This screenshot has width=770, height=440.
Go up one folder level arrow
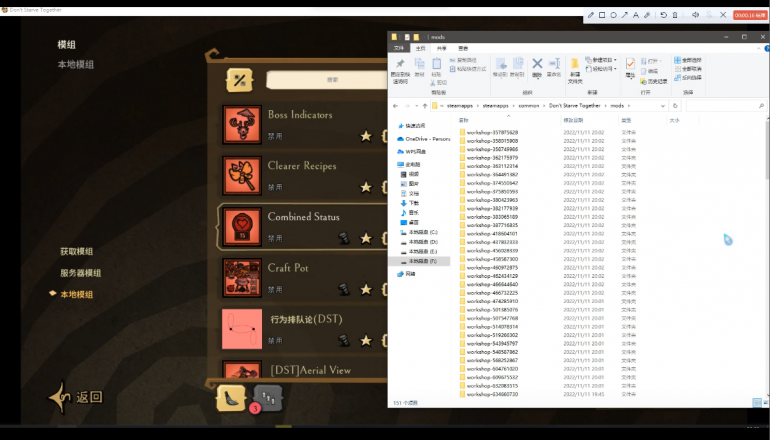click(425, 106)
